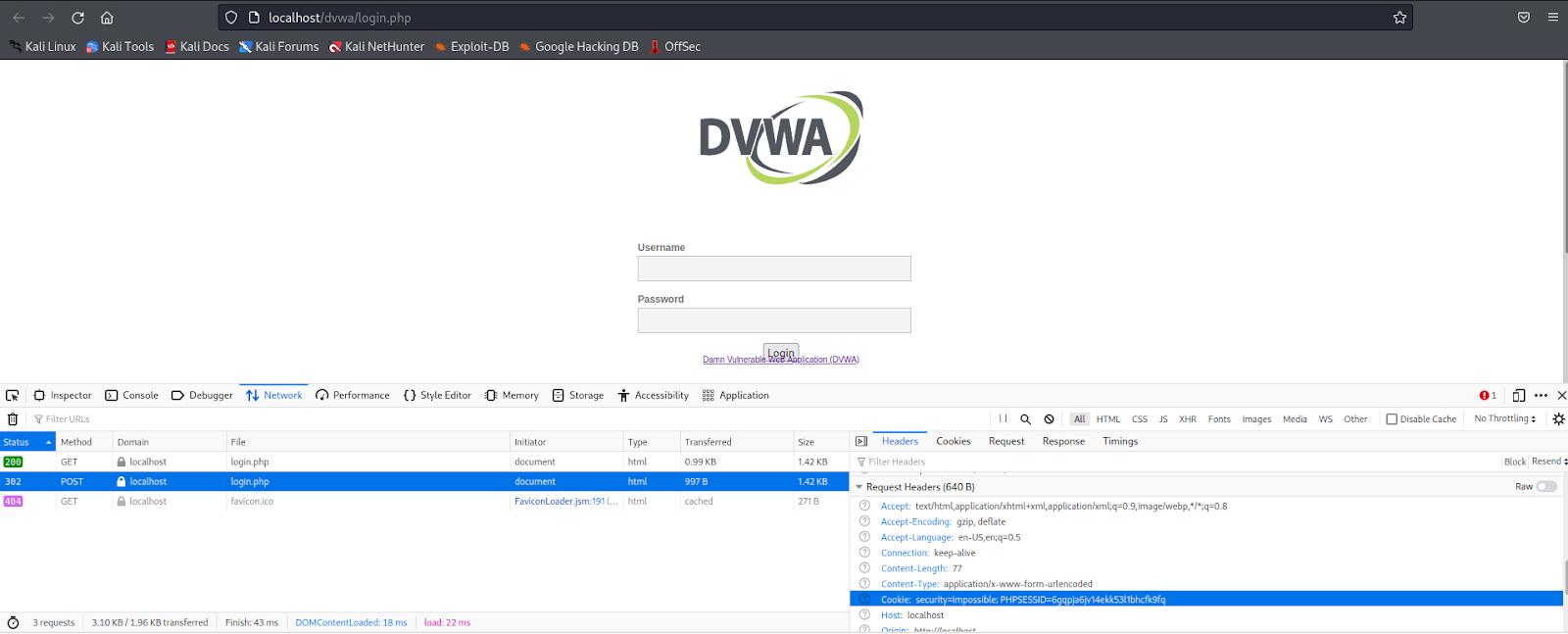Go to the browser home page icon
Image resolution: width=1568 pixels, height=634 pixels.
(x=107, y=18)
